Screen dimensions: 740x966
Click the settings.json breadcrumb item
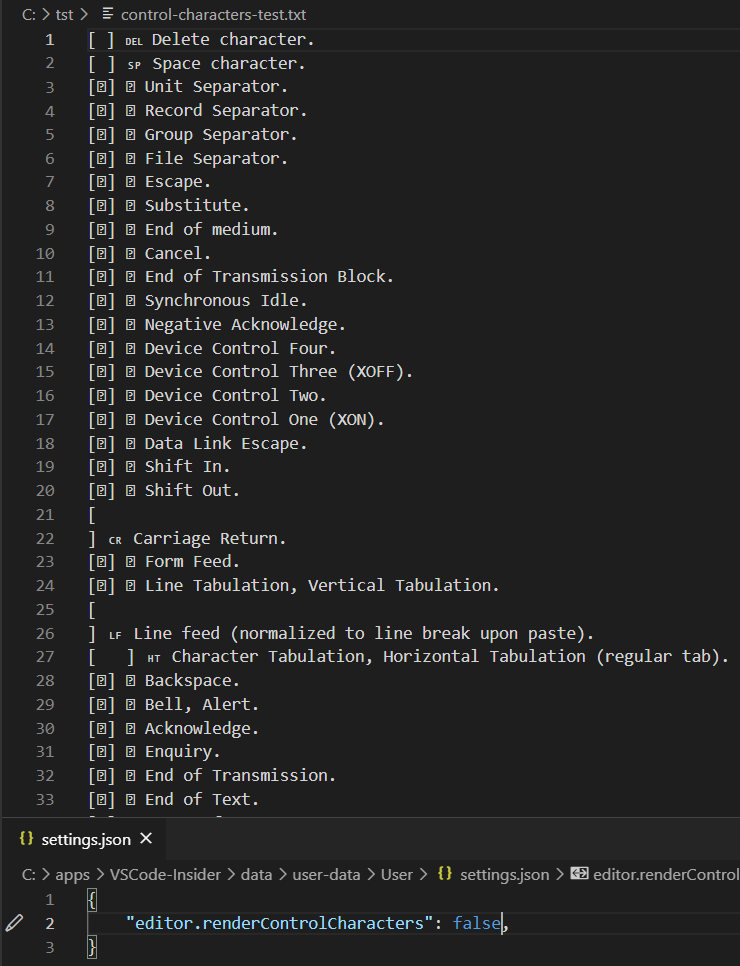point(506,874)
